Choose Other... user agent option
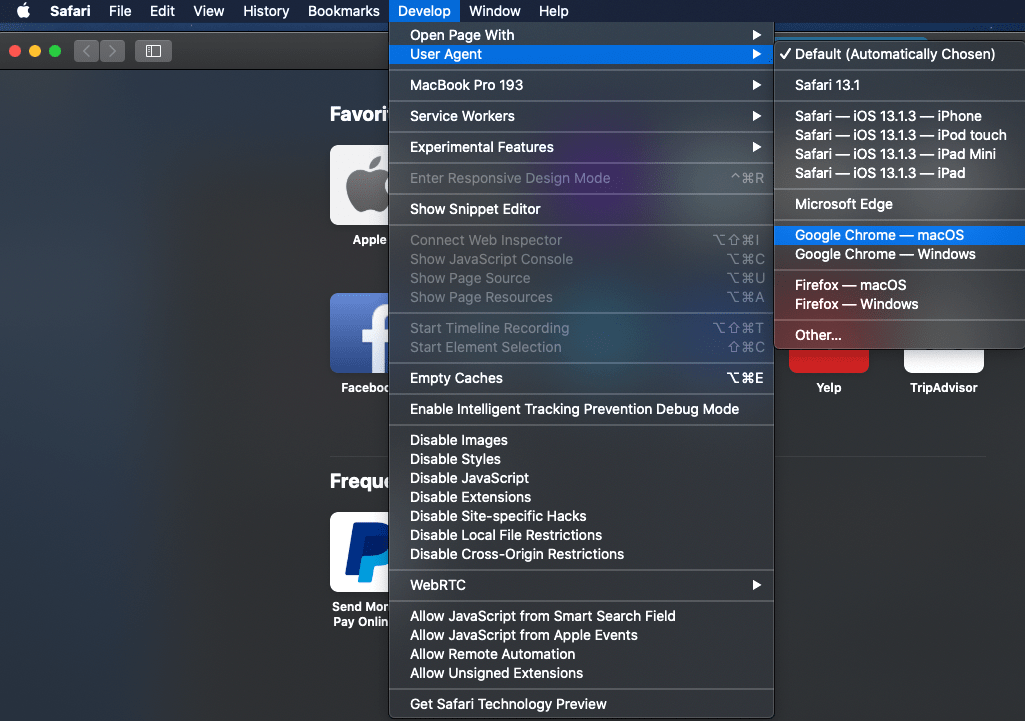1025x721 pixels. click(x=899, y=335)
